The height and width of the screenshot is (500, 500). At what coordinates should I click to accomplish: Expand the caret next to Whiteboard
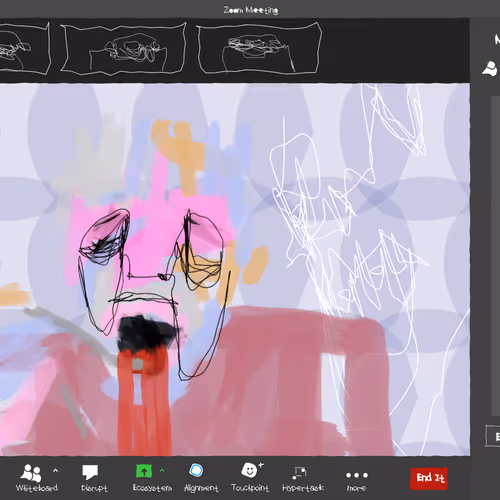[55, 470]
